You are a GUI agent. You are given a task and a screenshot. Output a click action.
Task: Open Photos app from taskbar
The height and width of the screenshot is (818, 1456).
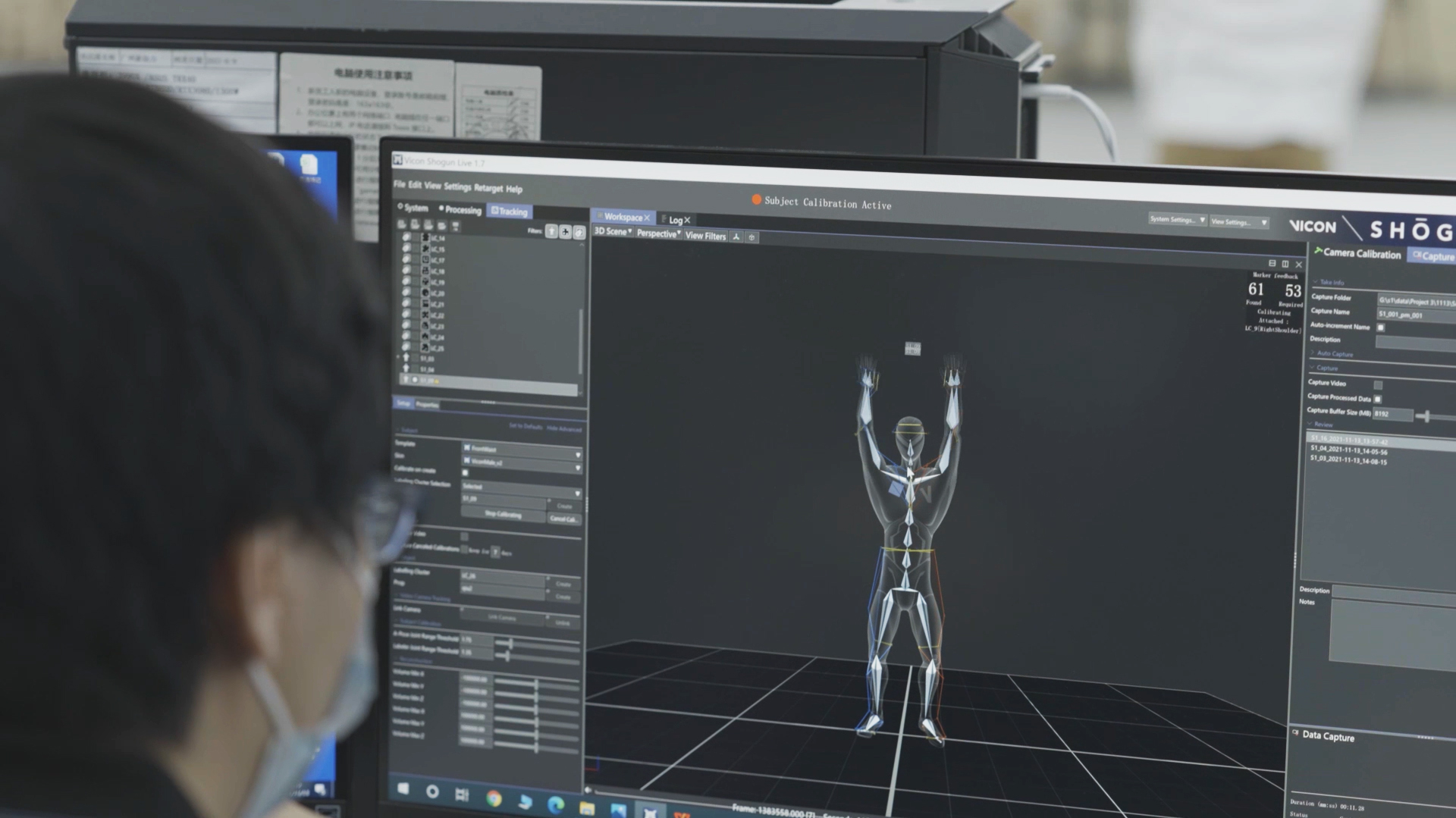click(x=619, y=810)
